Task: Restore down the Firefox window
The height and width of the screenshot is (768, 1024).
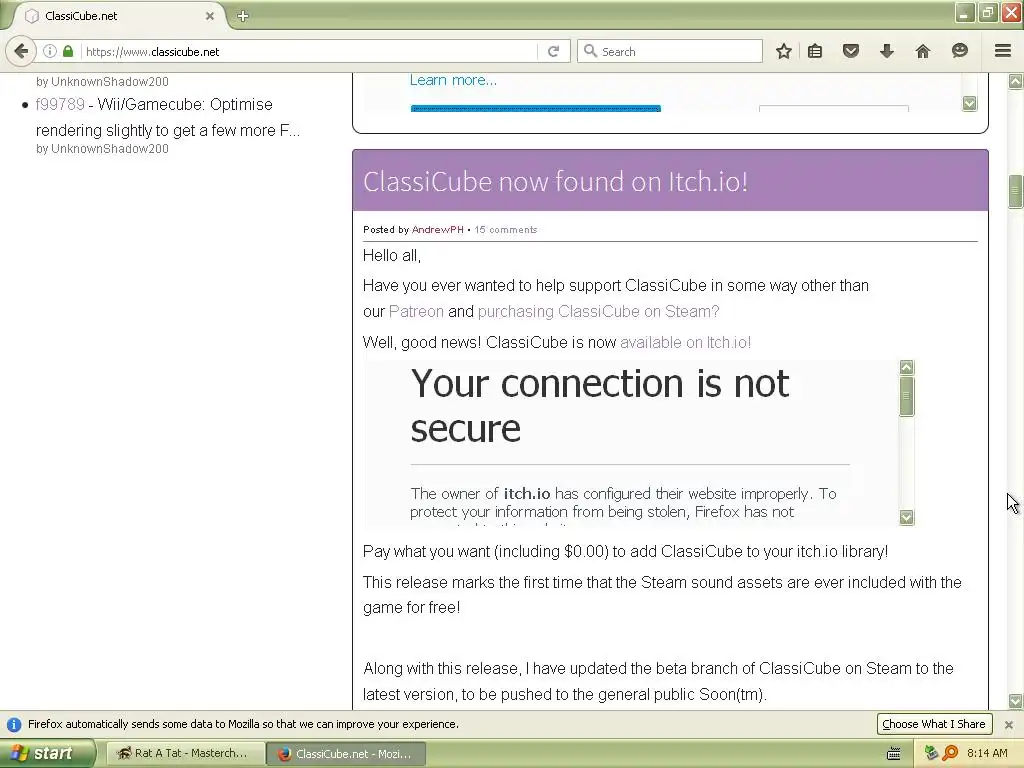Action: [x=987, y=13]
